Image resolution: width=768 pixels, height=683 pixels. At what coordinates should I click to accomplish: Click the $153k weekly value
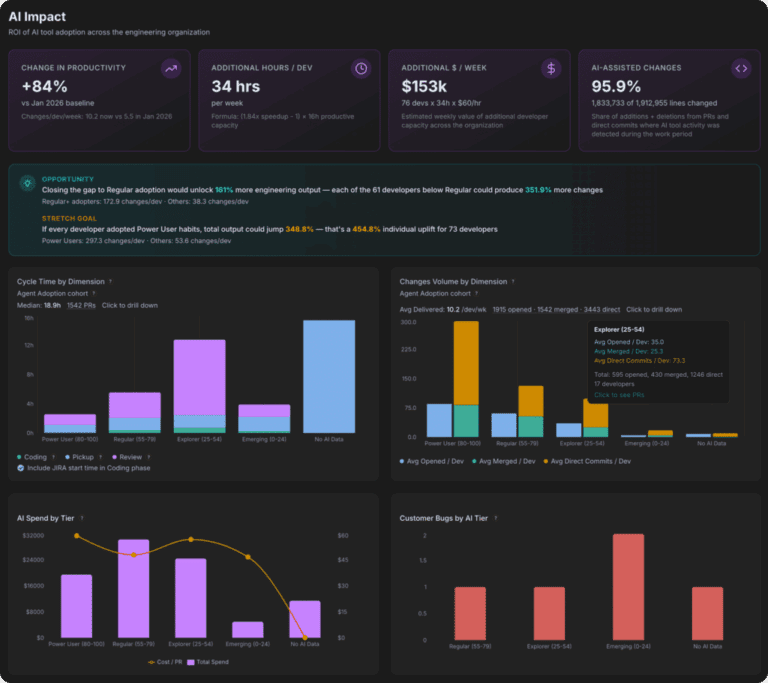point(424,87)
